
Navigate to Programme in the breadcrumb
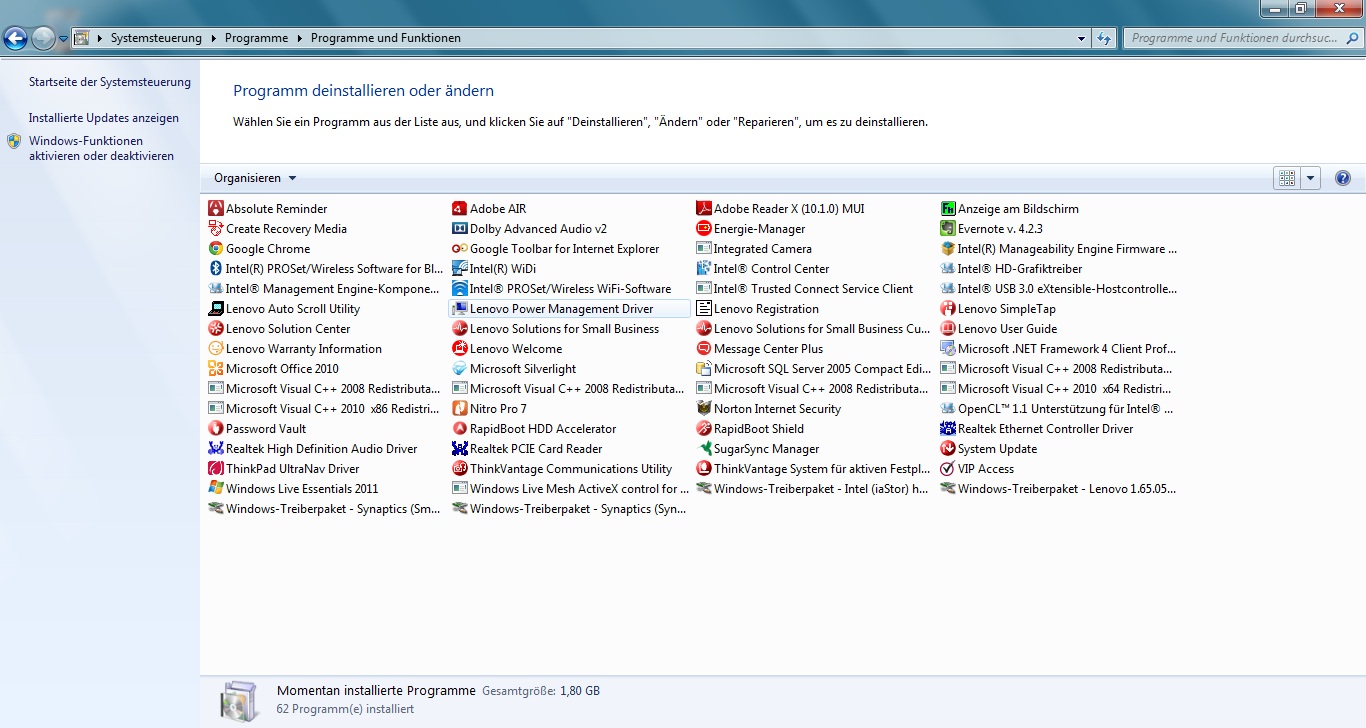click(256, 38)
